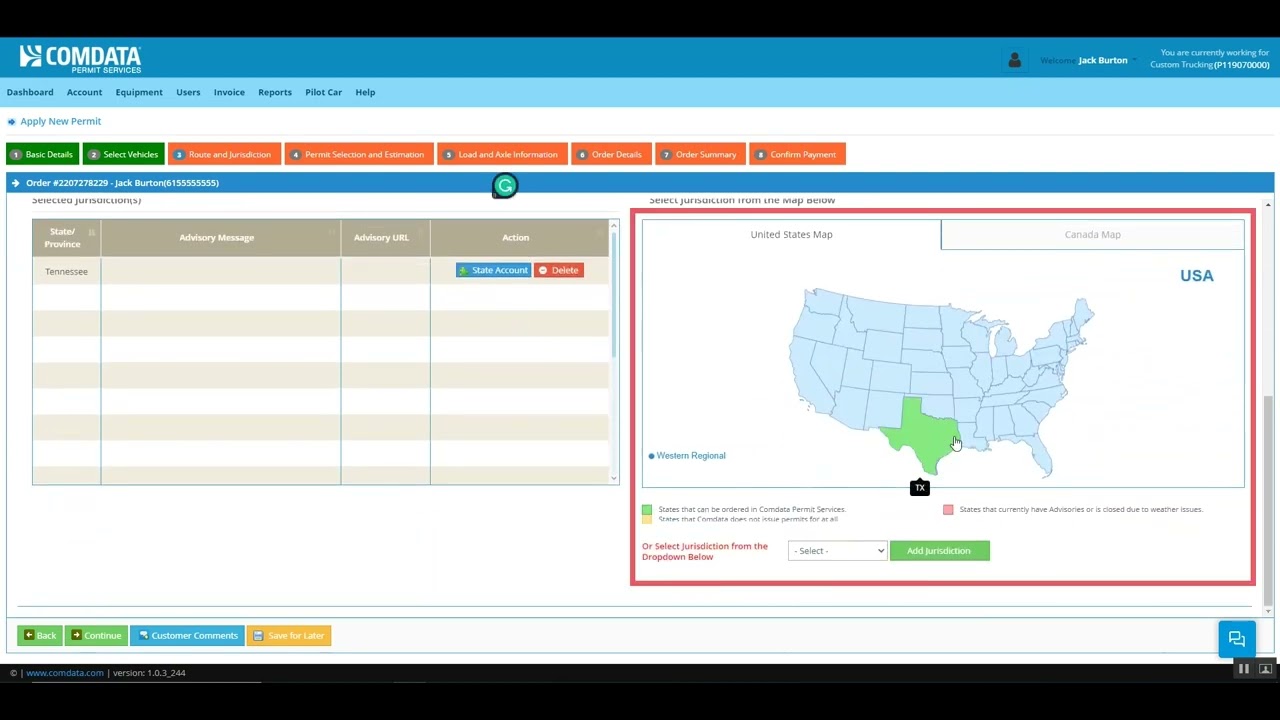Switch to United States Map tab

coord(791,235)
